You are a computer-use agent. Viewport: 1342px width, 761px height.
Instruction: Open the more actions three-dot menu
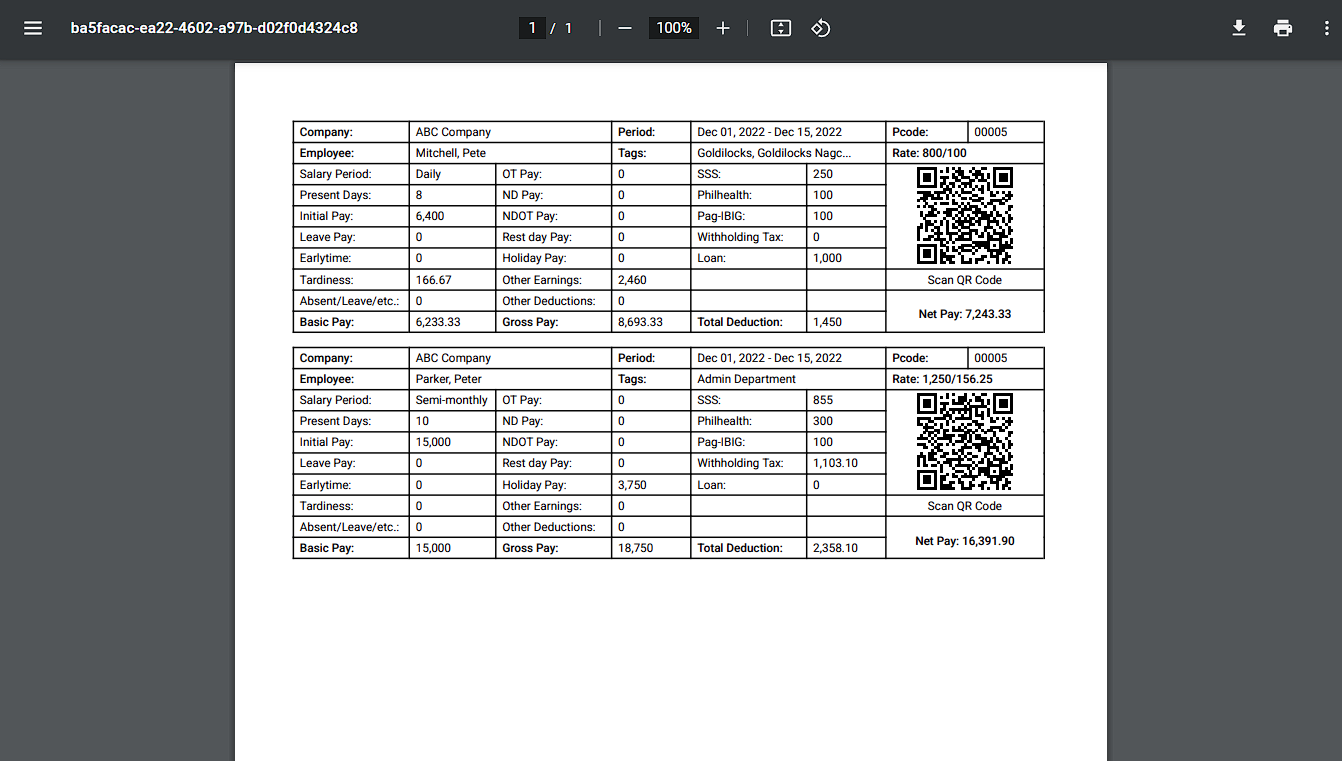pos(1326,28)
